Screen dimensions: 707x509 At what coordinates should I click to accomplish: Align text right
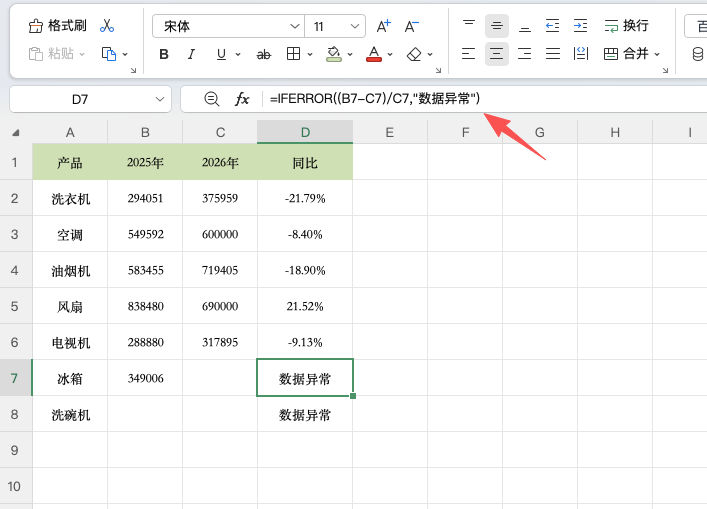524,54
